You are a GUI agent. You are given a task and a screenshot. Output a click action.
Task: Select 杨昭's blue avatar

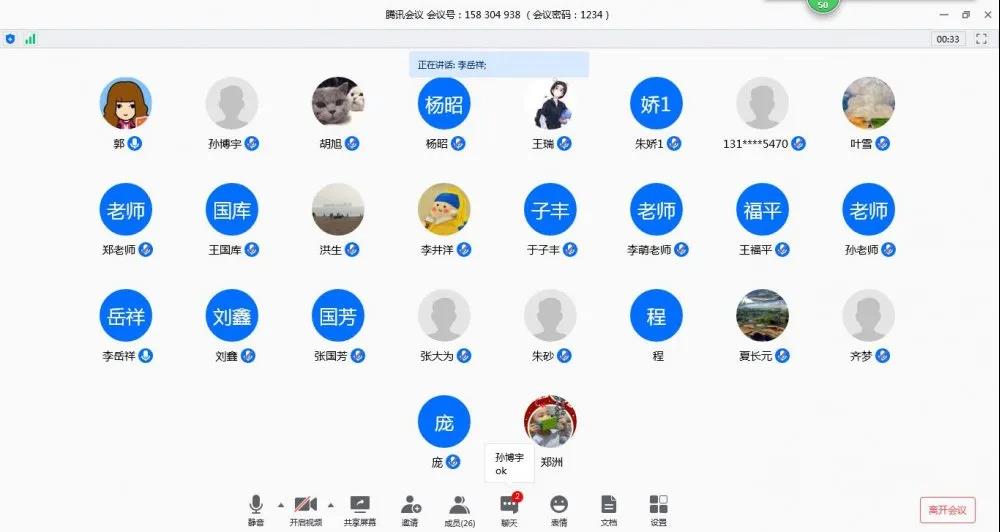pos(443,104)
